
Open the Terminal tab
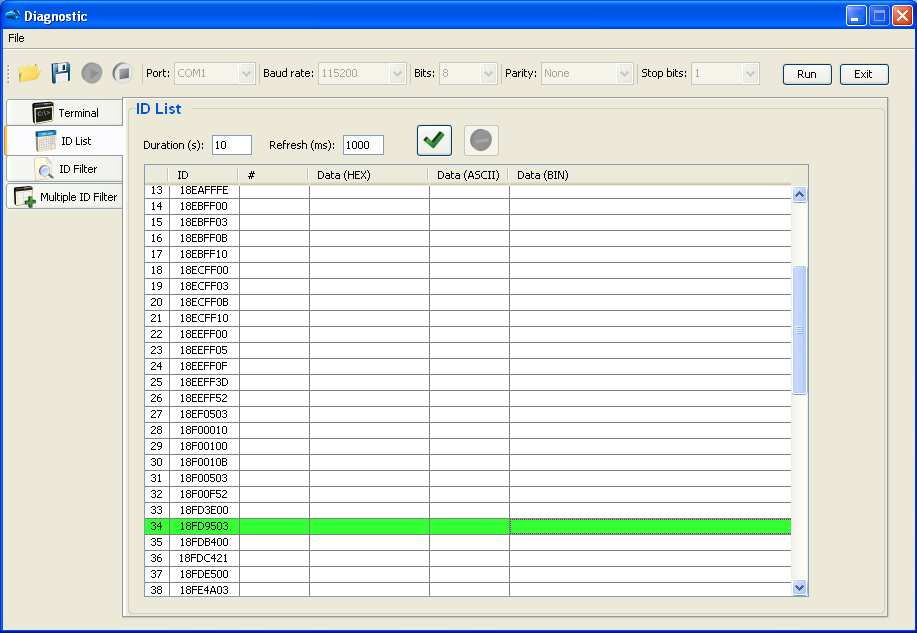pos(64,112)
